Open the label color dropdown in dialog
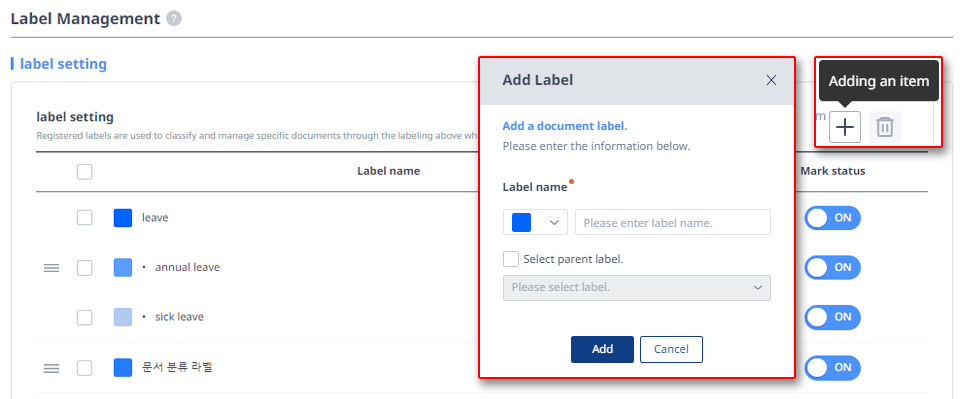The width and height of the screenshot is (960, 399). (x=535, y=222)
